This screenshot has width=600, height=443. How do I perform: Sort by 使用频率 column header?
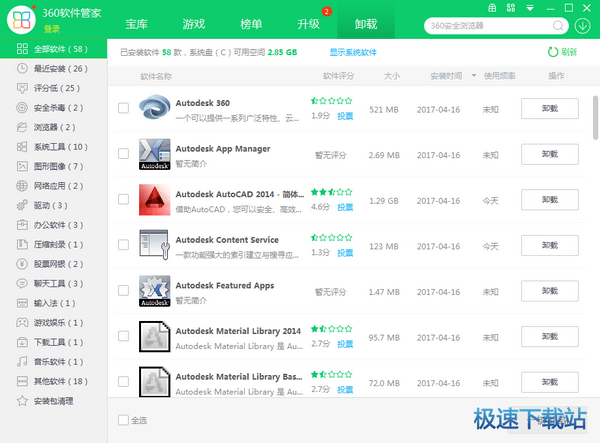(499, 76)
